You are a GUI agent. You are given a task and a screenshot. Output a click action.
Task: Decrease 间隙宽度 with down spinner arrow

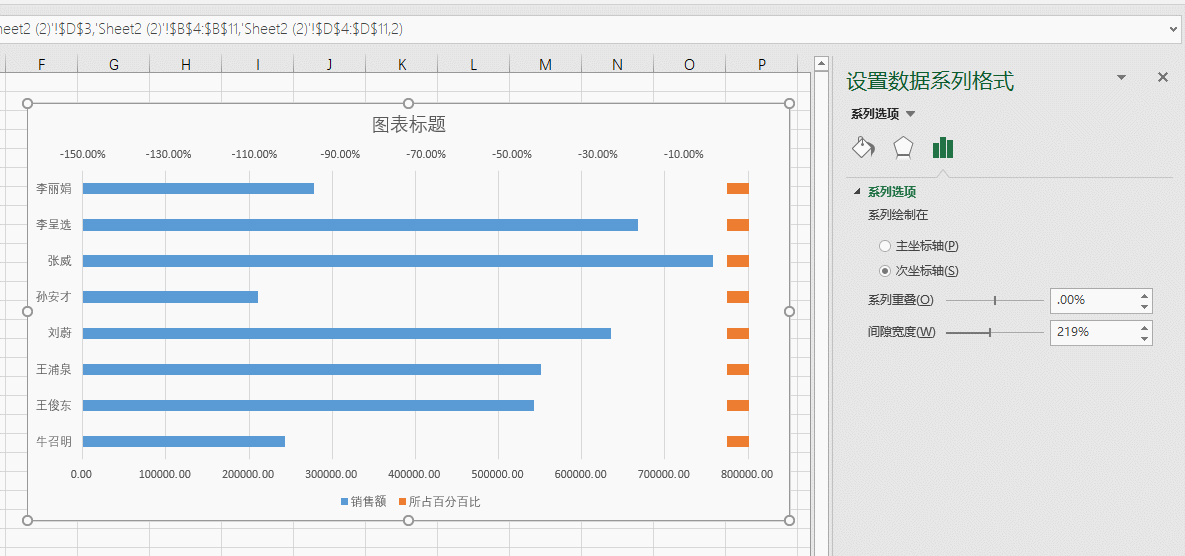(1145, 338)
